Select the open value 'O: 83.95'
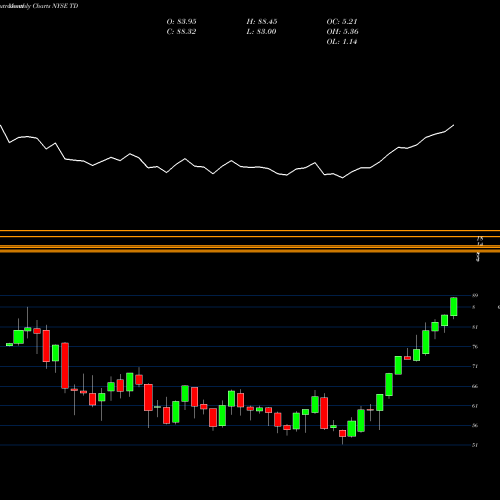The image size is (500, 500). click(181, 22)
